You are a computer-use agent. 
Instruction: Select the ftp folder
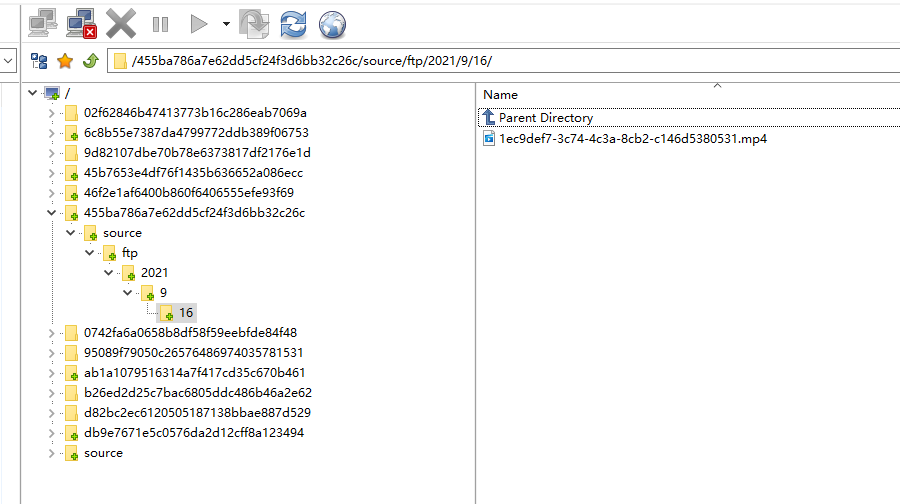point(130,253)
